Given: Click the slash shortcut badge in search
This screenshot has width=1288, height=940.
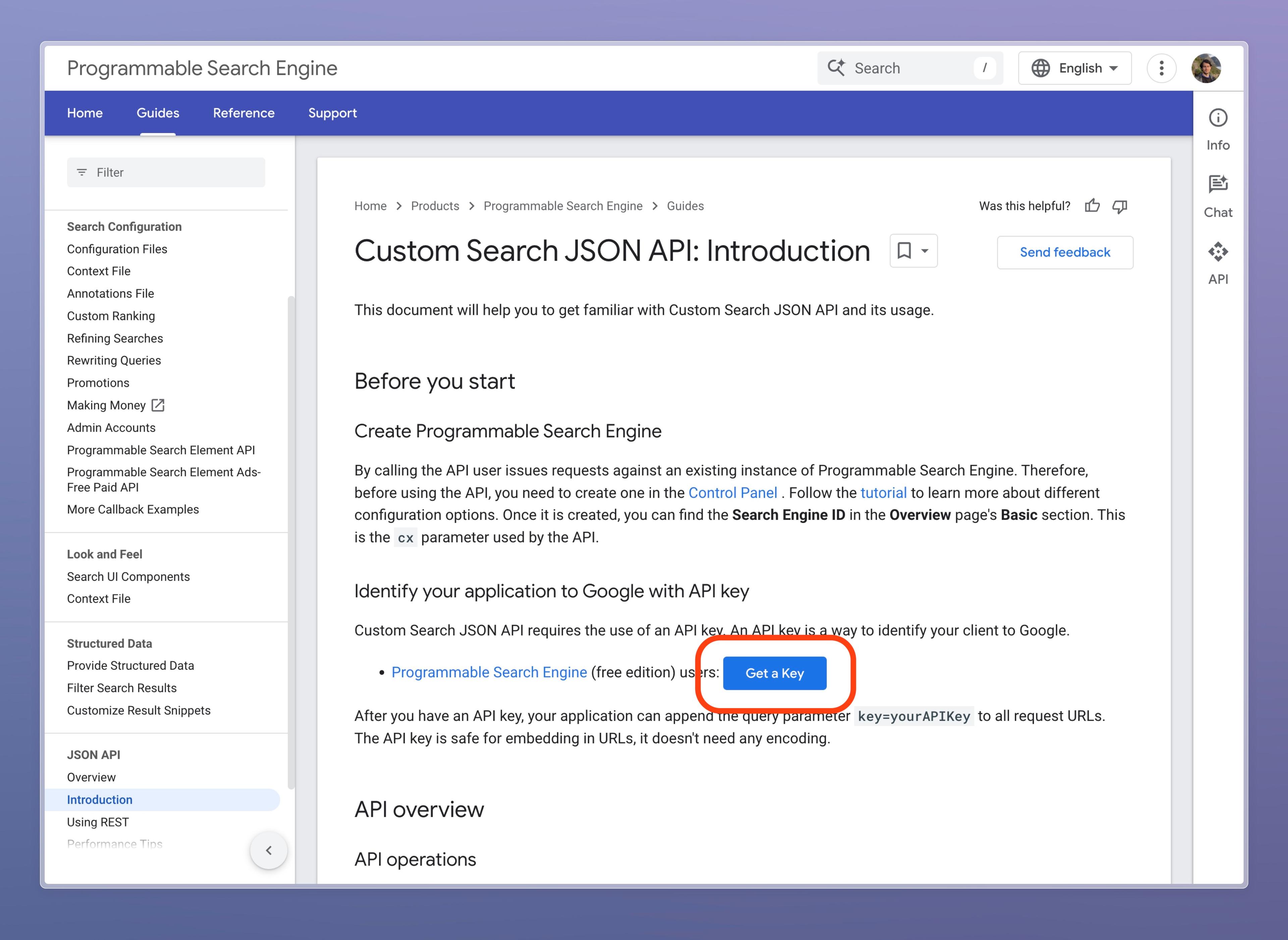Looking at the screenshot, I should coord(984,68).
